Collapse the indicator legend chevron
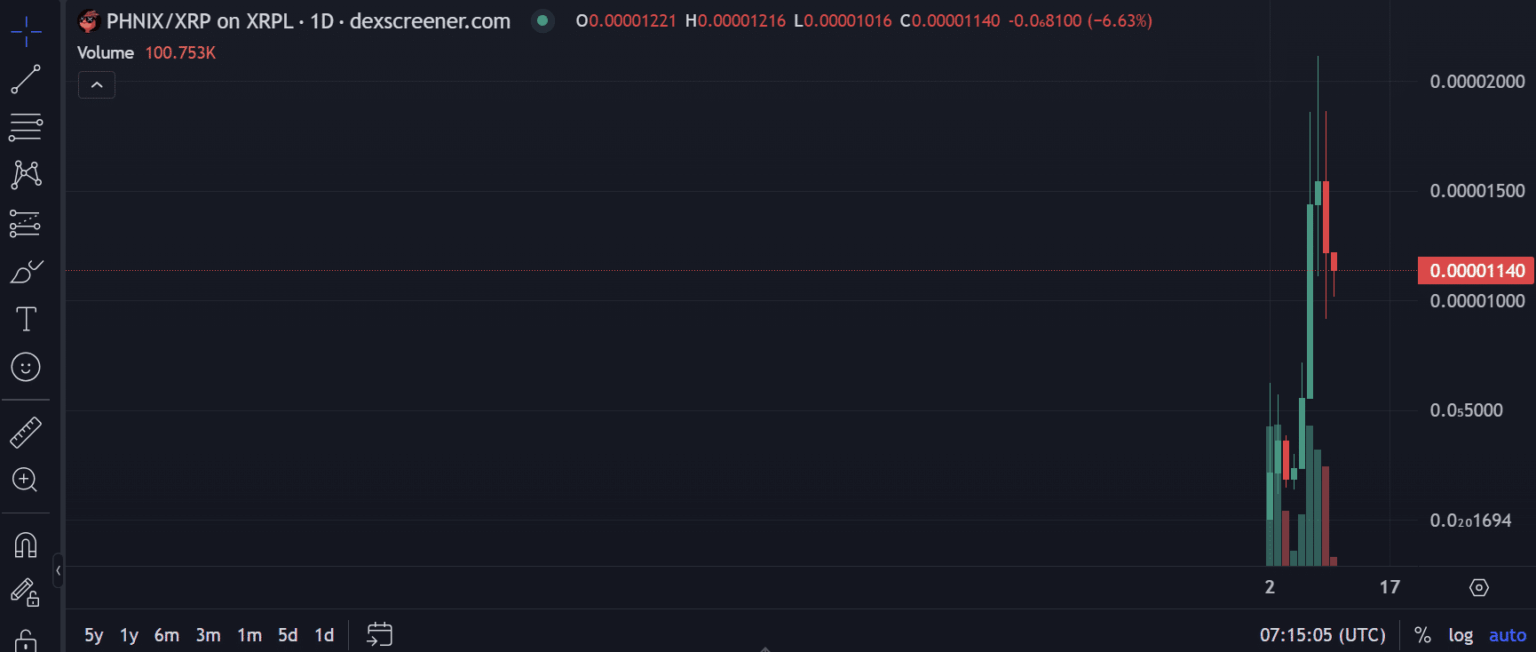Viewport: 1536px width, 652px height. click(x=97, y=85)
